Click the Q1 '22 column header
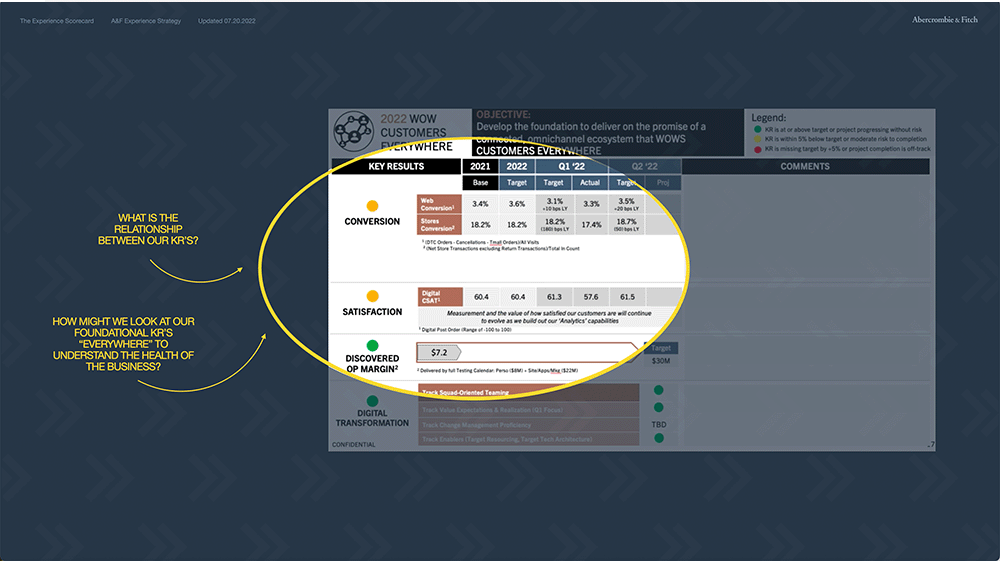The height and width of the screenshot is (563, 1000). pyautogui.click(x=570, y=166)
